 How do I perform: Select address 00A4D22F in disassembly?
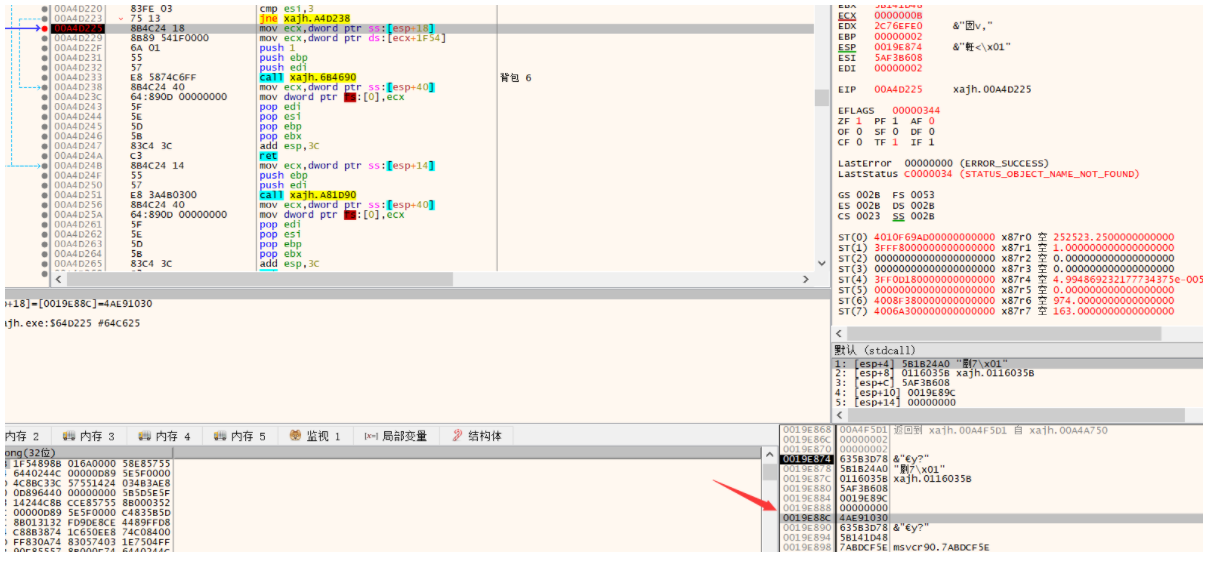(x=78, y=48)
